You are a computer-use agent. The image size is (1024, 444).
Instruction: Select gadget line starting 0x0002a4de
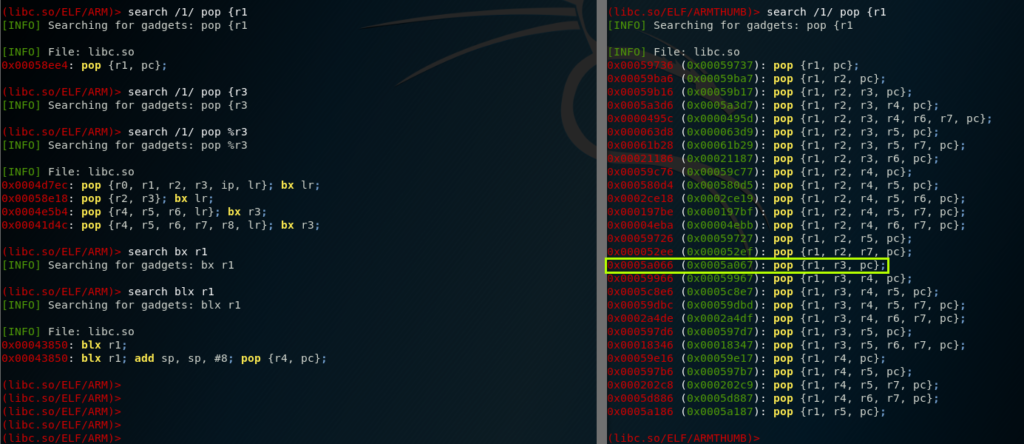coord(786,318)
